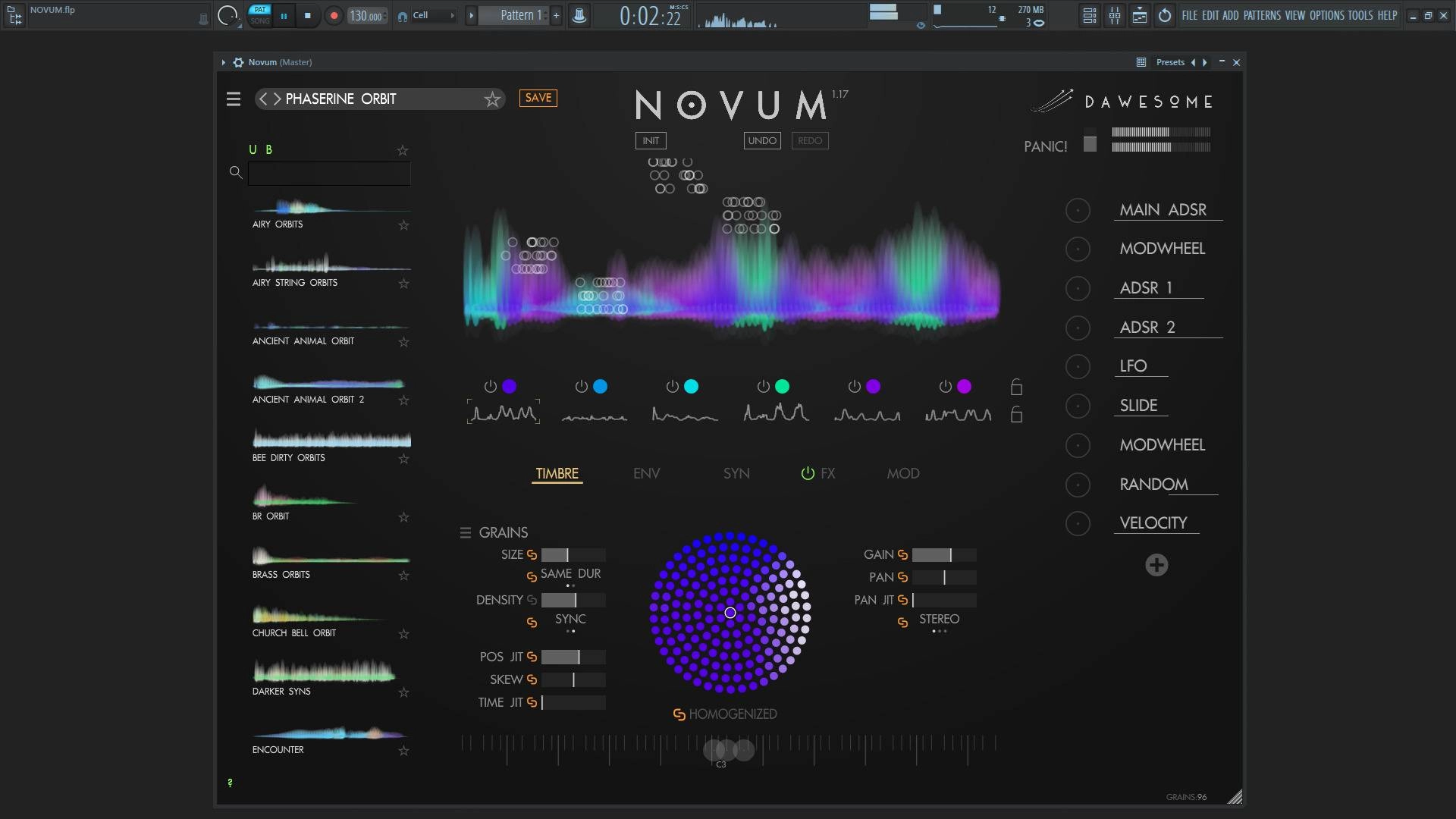Toggle power for the blue layer
The width and height of the screenshot is (1456, 819).
(x=582, y=387)
